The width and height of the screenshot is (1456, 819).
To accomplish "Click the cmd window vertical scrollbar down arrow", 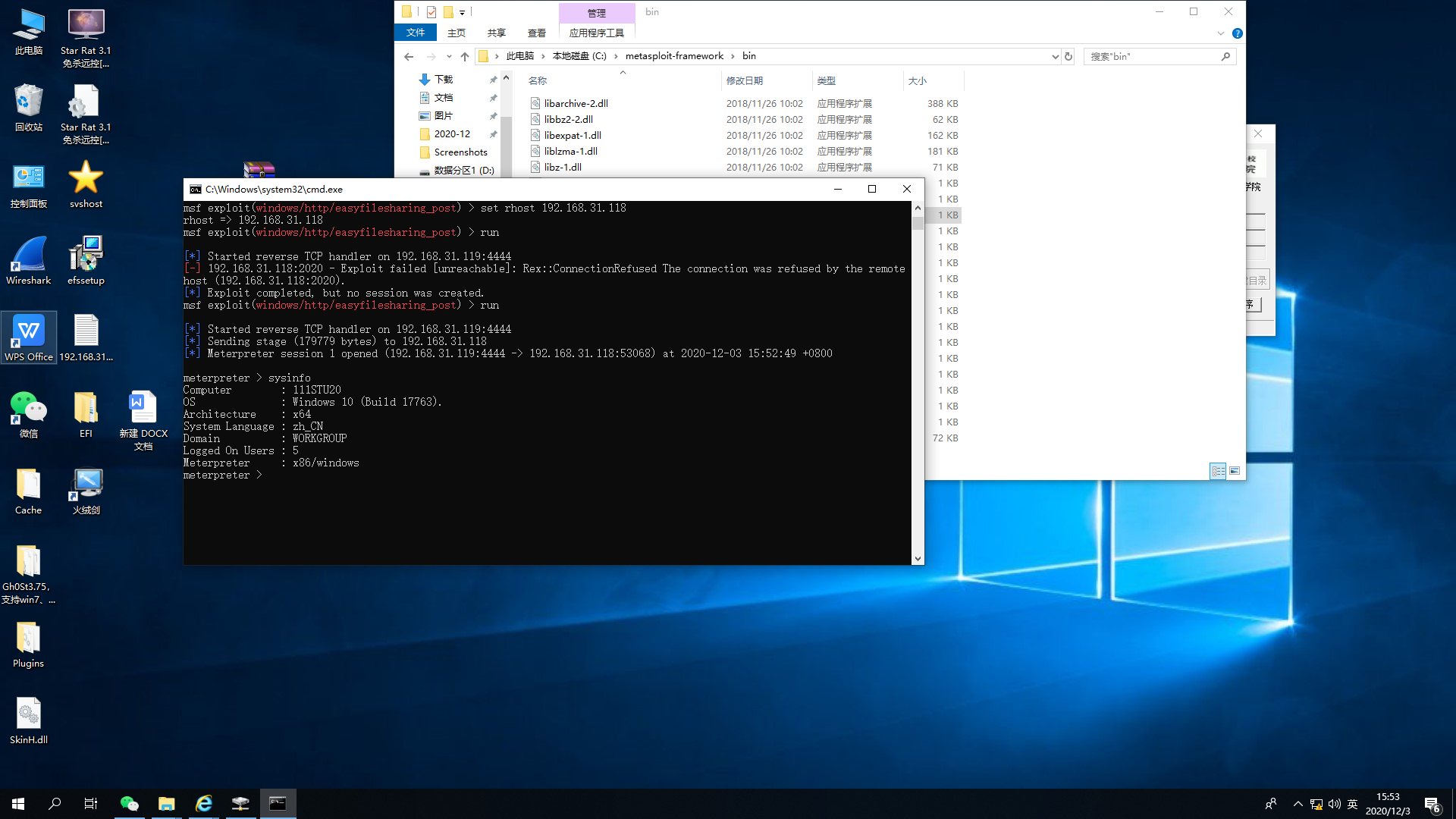I will [918, 558].
